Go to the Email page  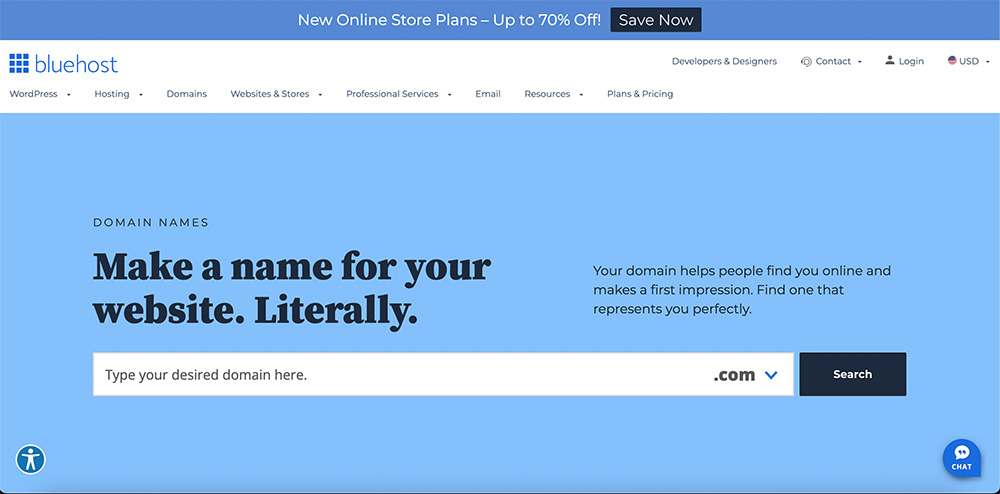click(488, 94)
